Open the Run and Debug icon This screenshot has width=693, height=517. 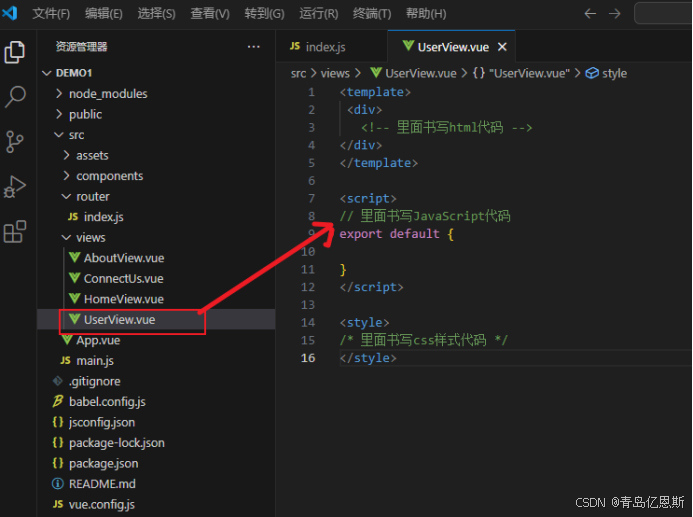click(15, 186)
